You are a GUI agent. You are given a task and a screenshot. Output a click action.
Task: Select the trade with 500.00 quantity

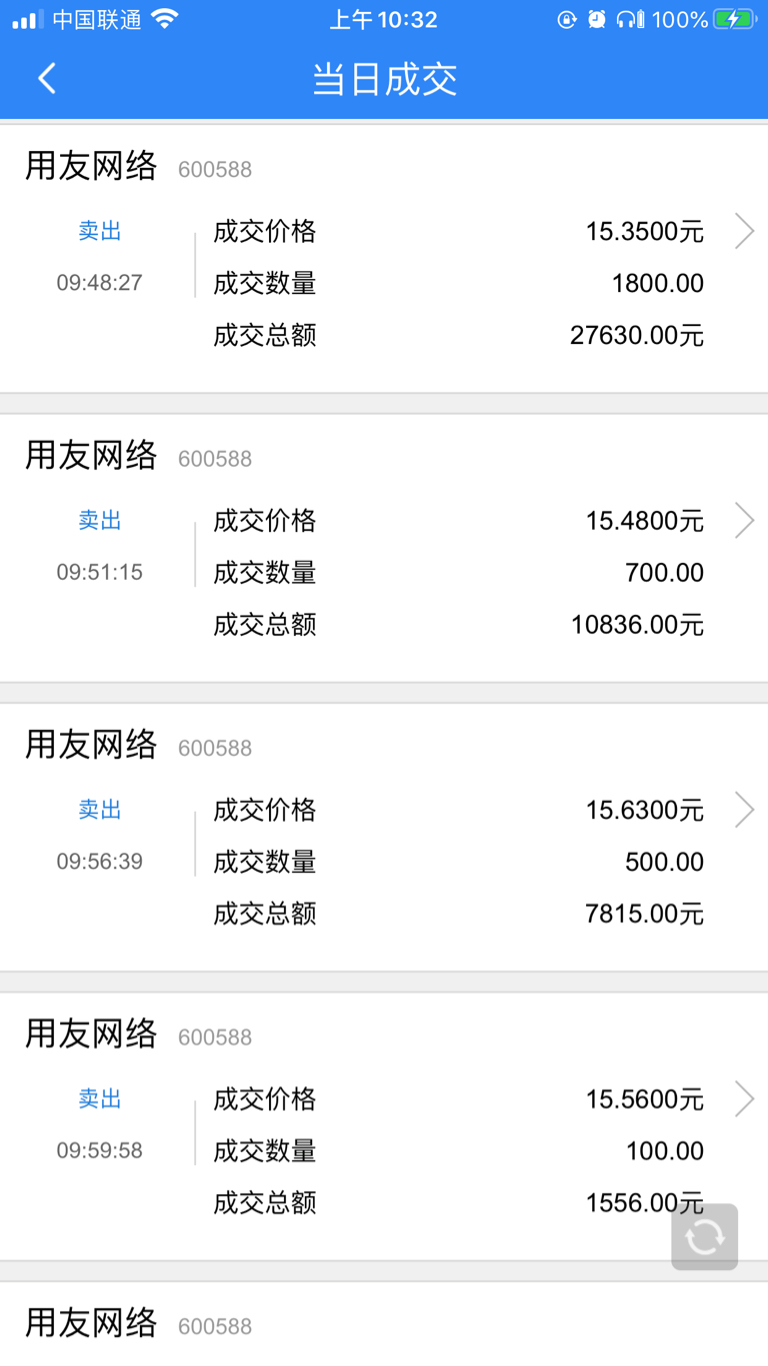[x=384, y=837]
